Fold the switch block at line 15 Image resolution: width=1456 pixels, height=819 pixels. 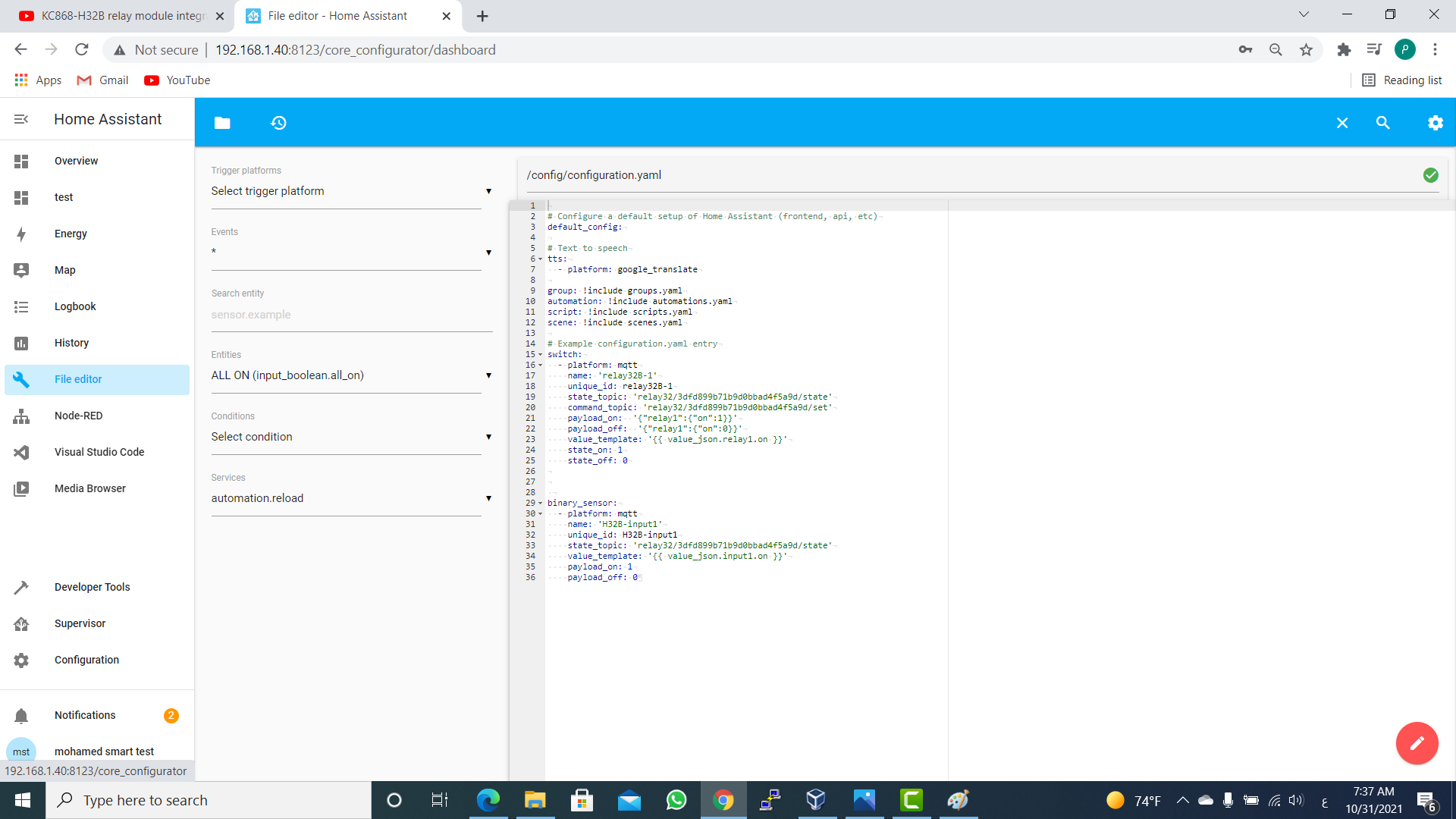pos(540,355)
